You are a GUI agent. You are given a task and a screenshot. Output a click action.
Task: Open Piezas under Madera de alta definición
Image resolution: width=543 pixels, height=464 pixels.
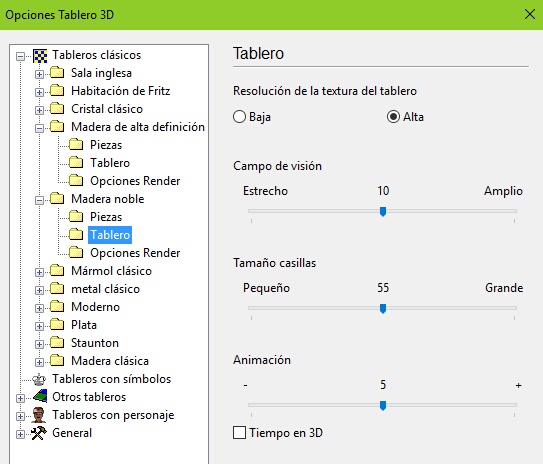(106, 145)
